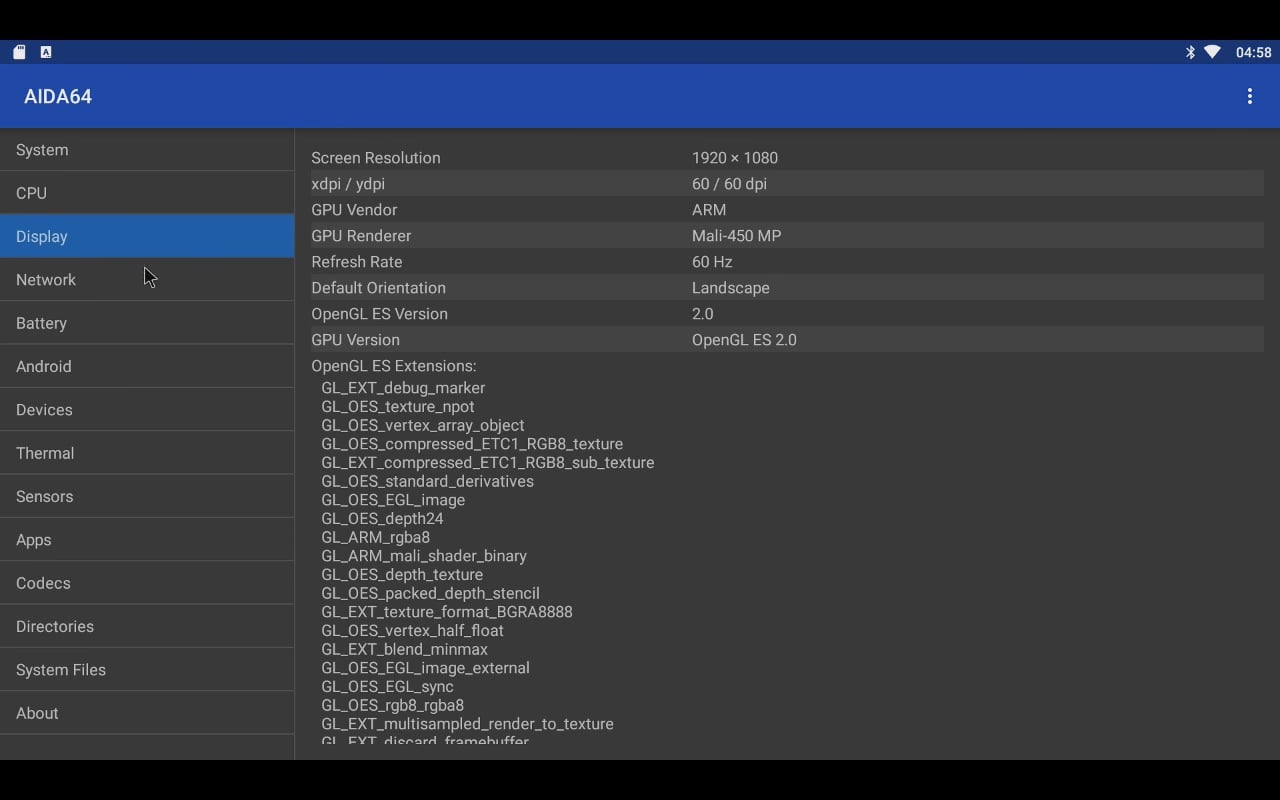Browse the Directories section
This screenshot has width=1280, height=800.
[147, 626]
